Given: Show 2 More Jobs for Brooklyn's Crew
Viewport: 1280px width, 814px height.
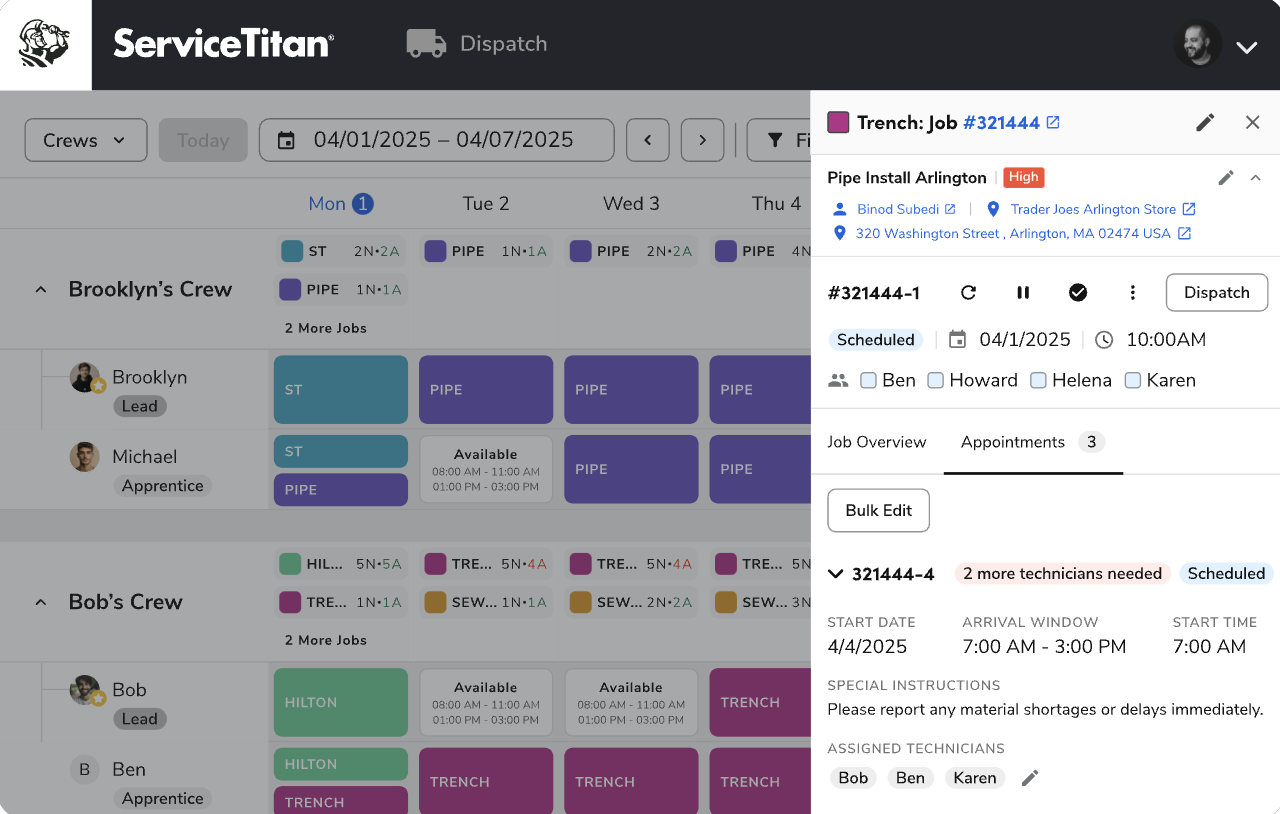Looking at the screenshot, I should tap(325, 328).
